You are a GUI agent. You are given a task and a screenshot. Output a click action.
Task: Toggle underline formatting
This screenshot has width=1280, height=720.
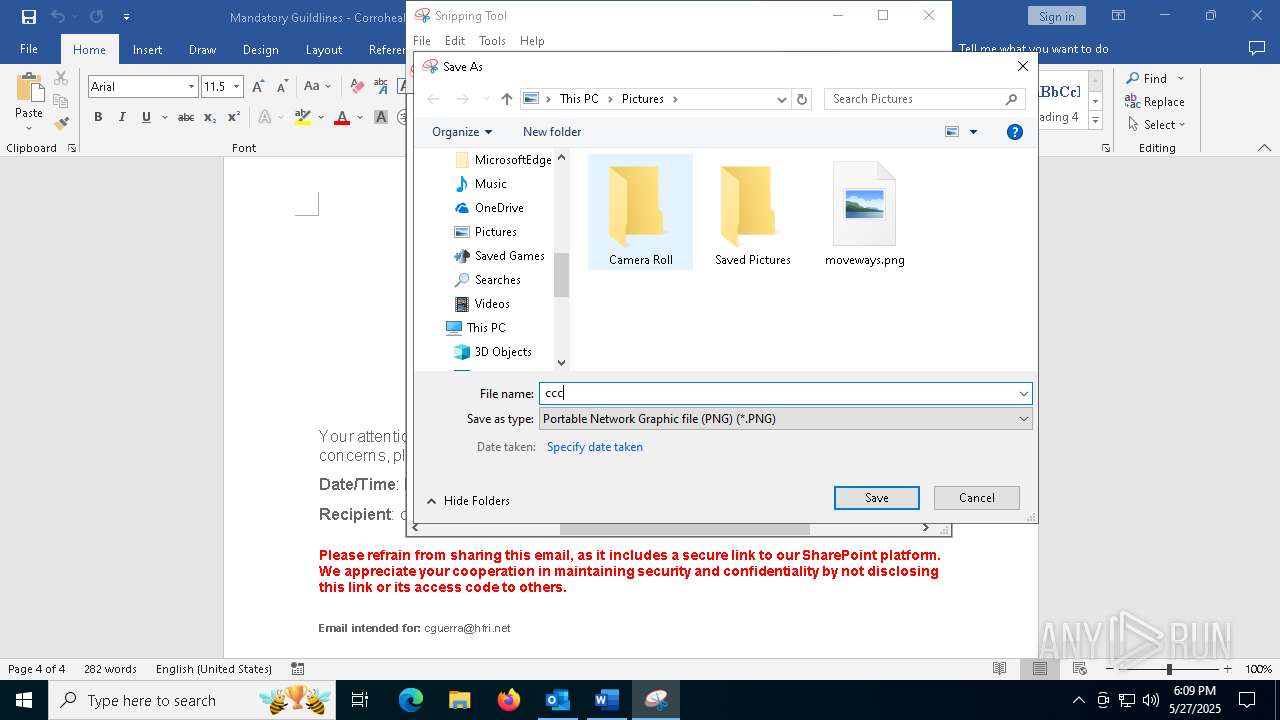click(146, 117)
